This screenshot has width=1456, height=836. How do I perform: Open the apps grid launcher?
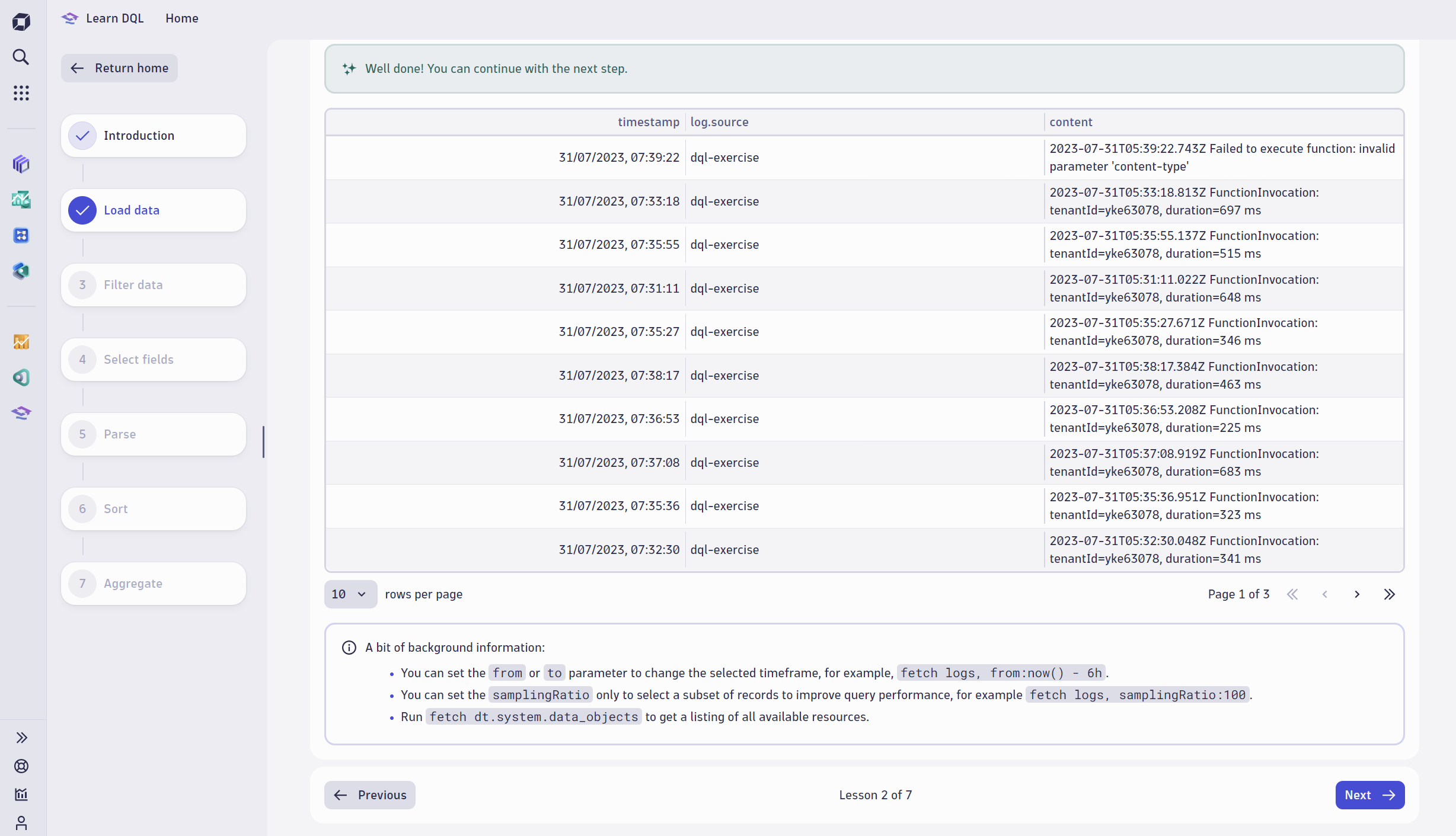pyautogui.click(x=21, y=92)
